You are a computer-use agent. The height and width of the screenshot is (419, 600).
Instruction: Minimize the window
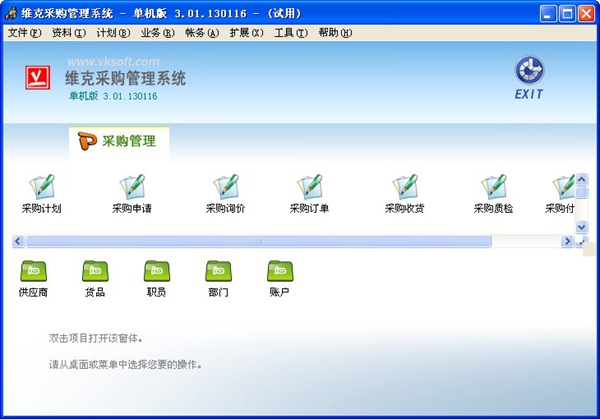pyautogui.click(x=548, y=14)
